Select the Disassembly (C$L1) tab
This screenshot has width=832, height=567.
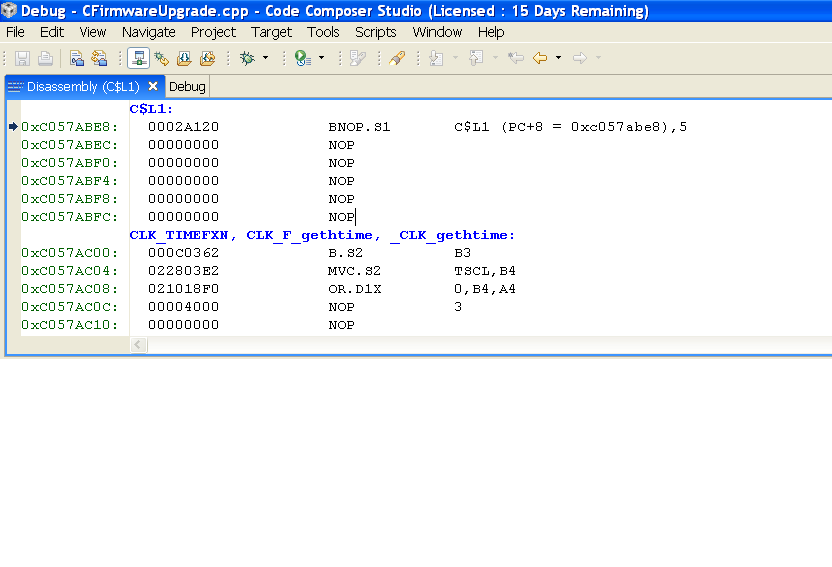tap(83, 86)
